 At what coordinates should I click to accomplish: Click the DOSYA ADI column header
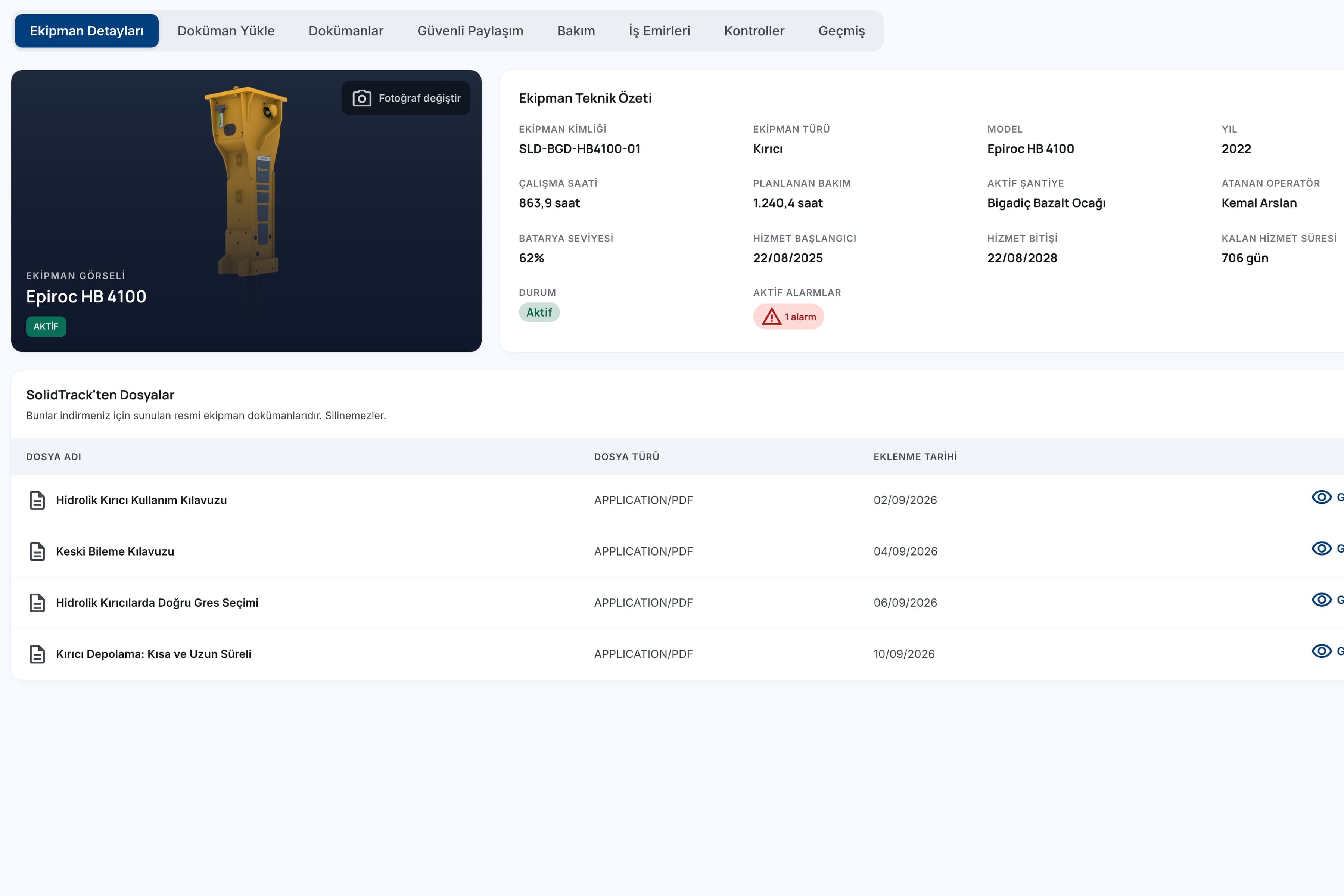[54, 457]
